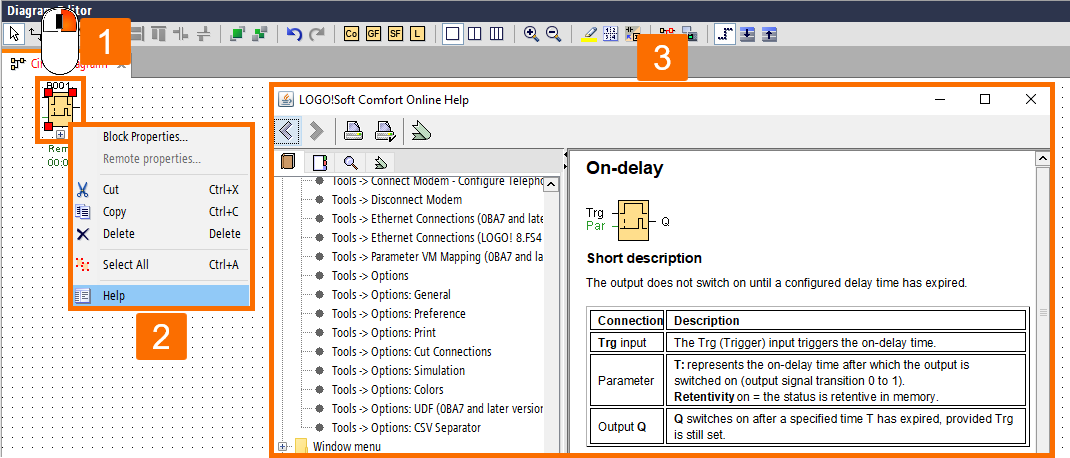Split view into three windows
This screenshot has height=458, width=1070.
[x=497, y=33]
